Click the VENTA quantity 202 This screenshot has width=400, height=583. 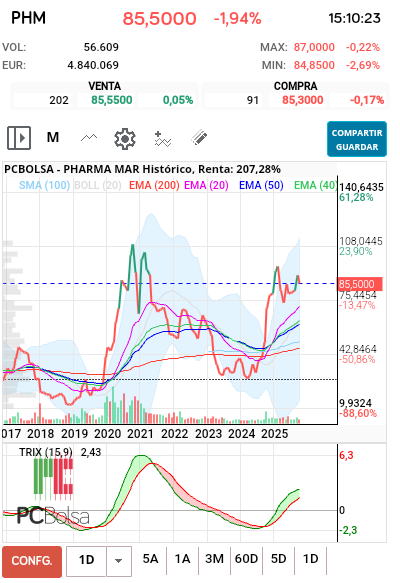click(x=59, y=100)
